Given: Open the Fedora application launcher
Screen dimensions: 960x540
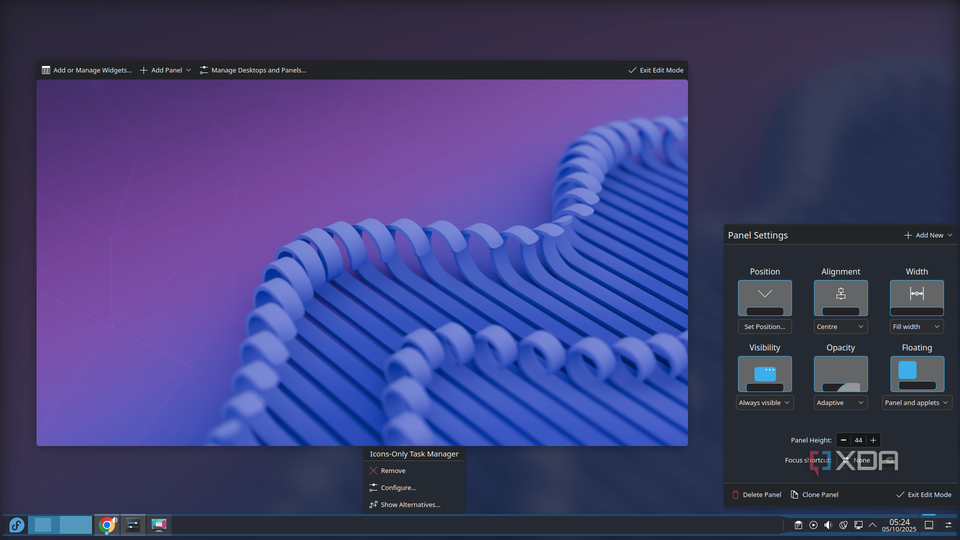Looking at the screenshot, I should click(x=17, y=525).
